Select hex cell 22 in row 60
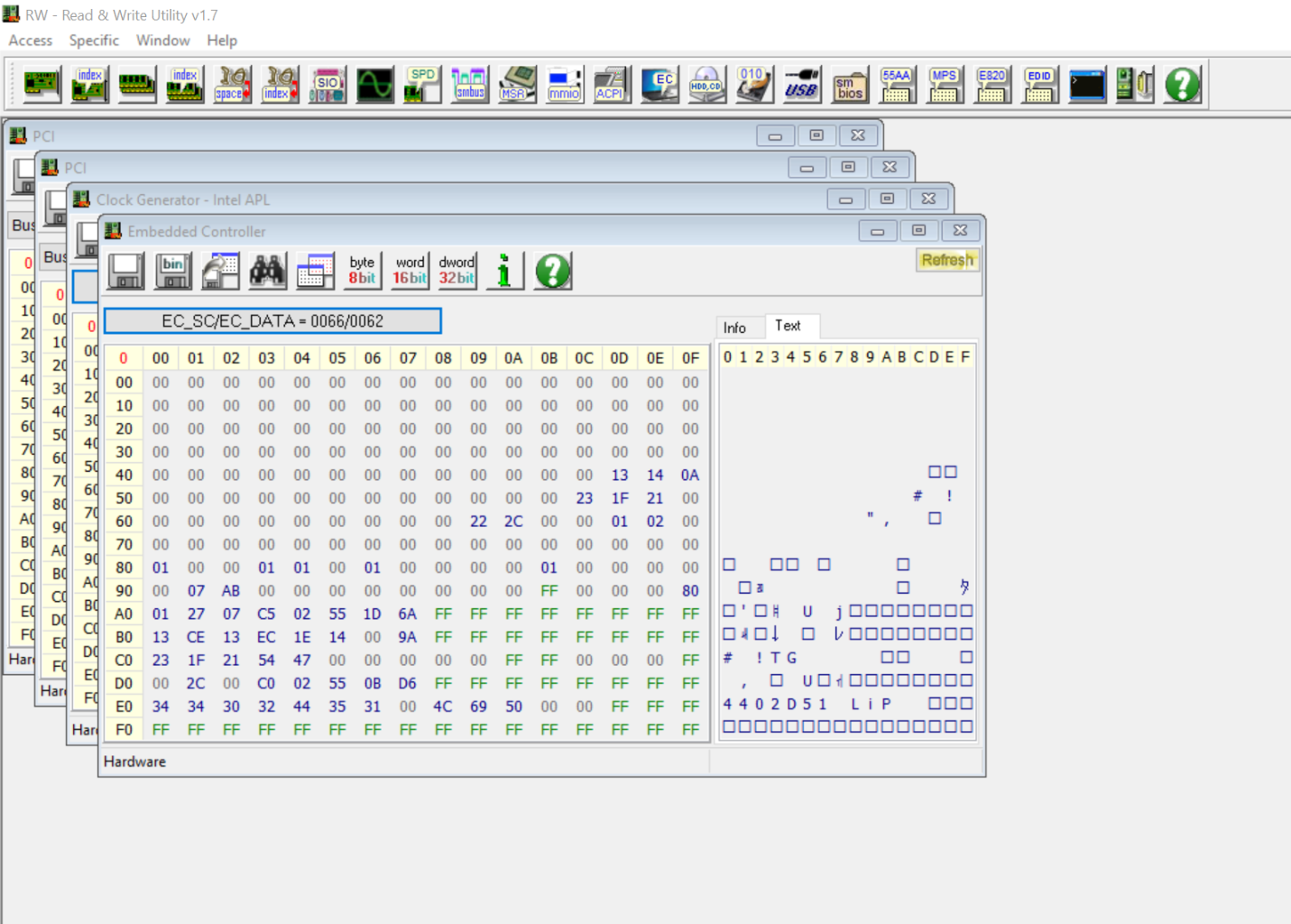Viewport: 1291px width, 924px height. (478, 522)
